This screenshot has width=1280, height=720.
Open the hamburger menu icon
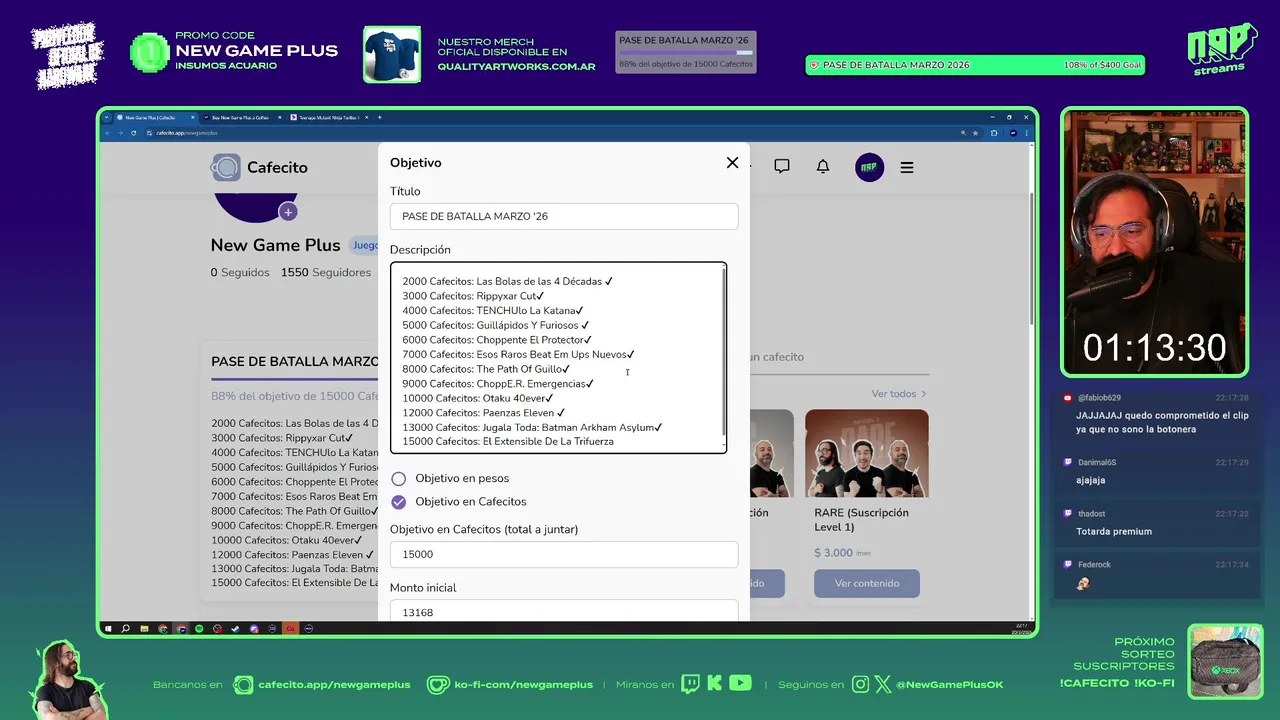click(907, 168)
